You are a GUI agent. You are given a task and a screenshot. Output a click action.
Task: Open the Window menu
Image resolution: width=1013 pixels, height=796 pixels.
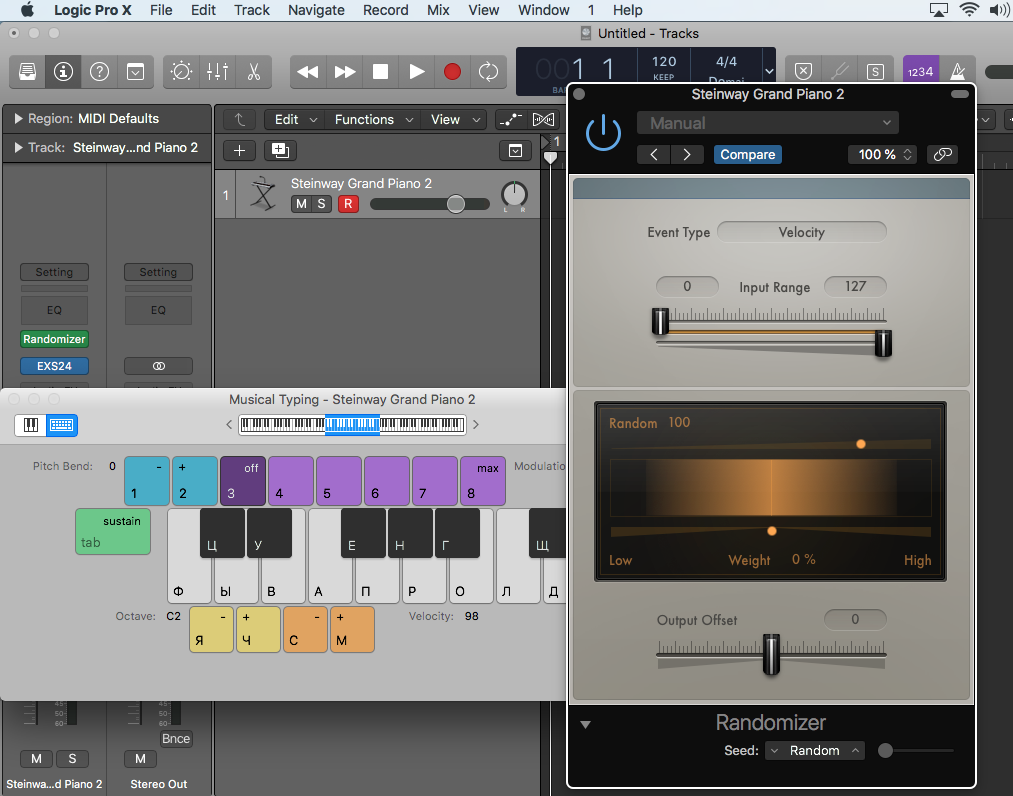click(543, 10)
